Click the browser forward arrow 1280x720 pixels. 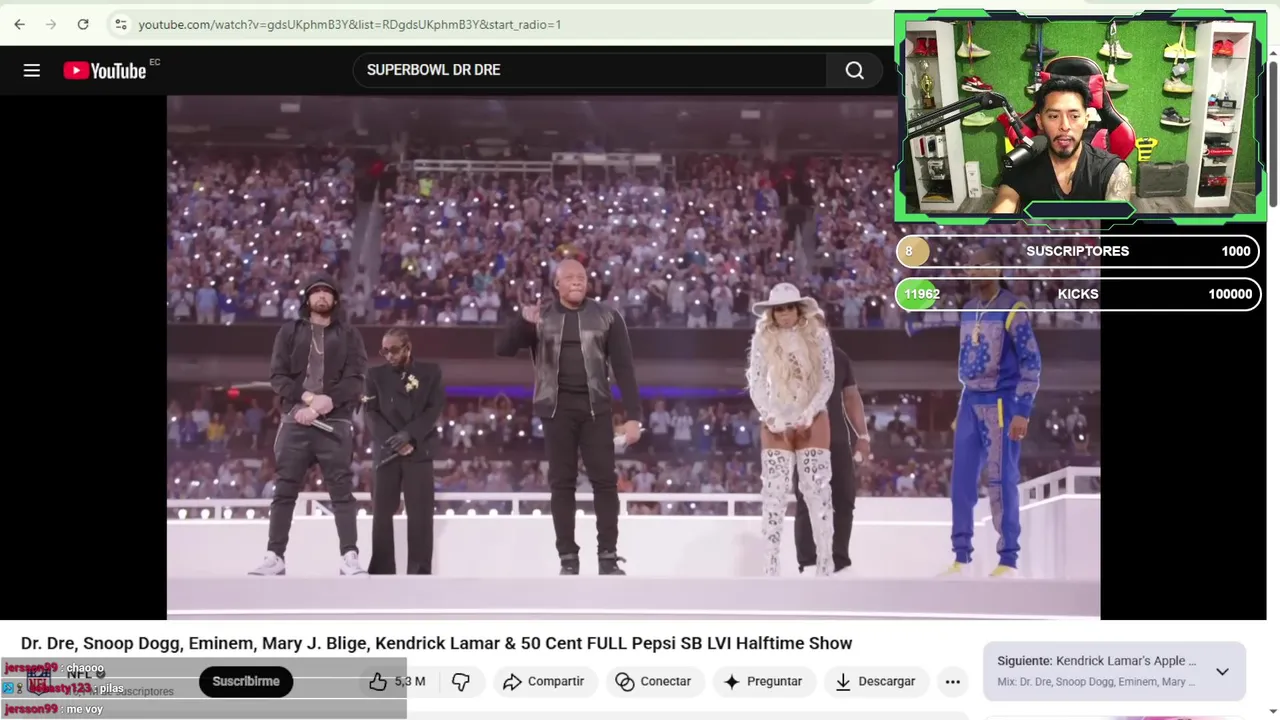51,24
